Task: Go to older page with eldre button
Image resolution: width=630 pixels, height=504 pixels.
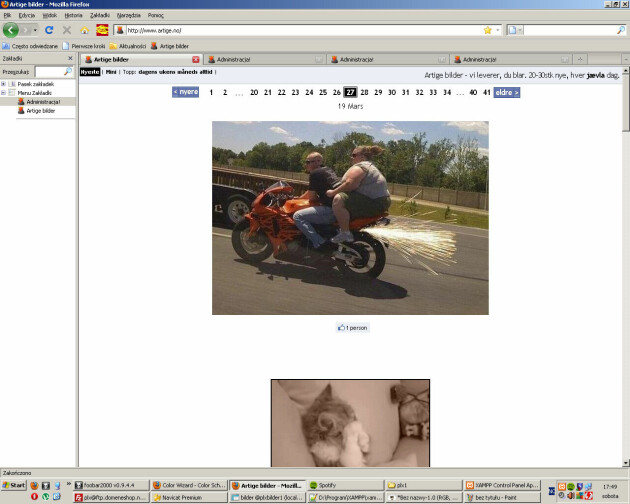Action: click(507, 92)
